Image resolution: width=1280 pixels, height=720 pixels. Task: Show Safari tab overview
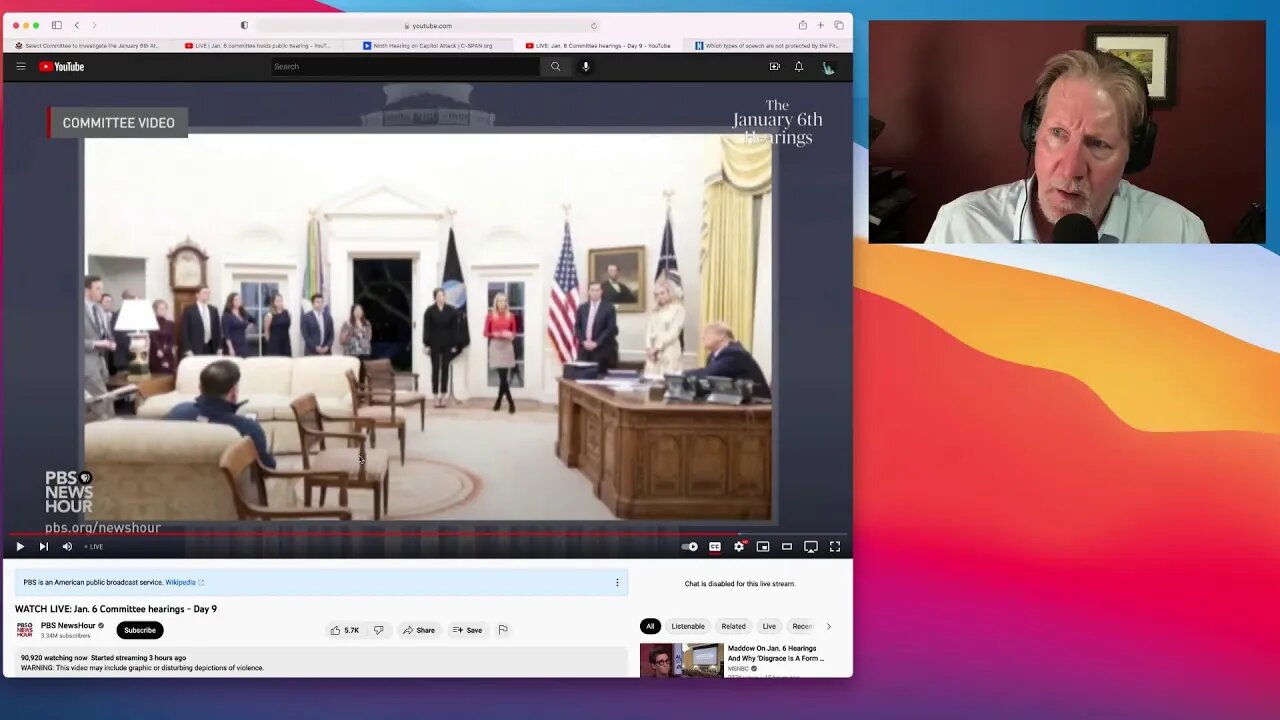coord(839,25)
